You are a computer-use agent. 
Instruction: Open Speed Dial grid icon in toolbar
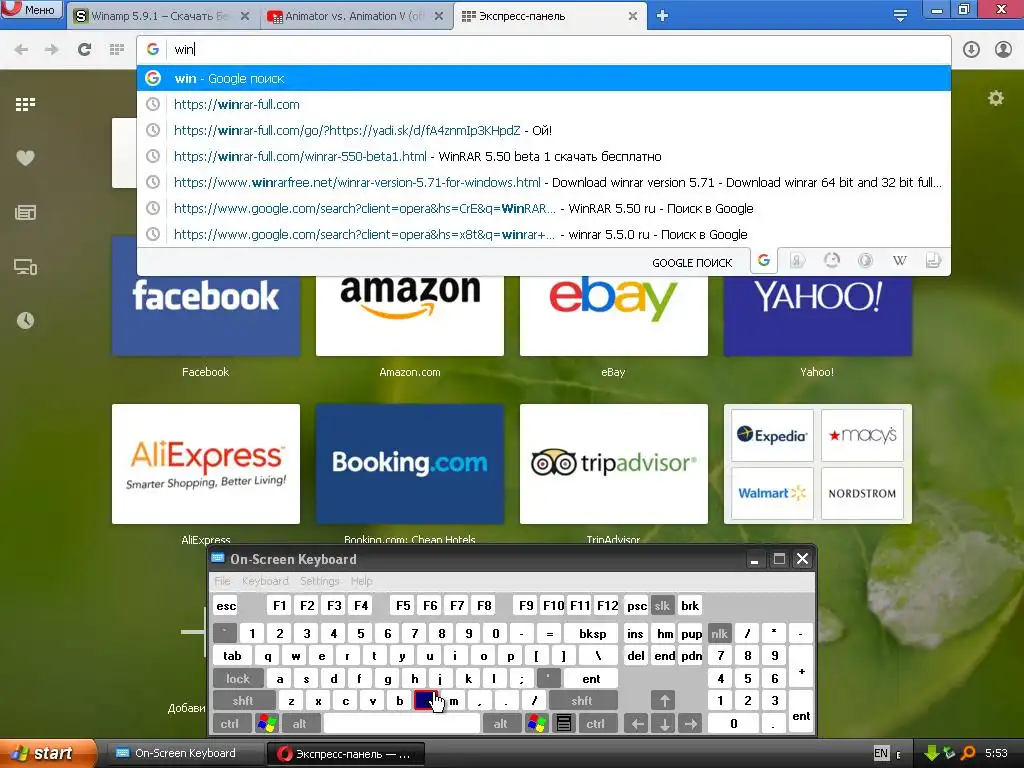(x=117, y=50)
